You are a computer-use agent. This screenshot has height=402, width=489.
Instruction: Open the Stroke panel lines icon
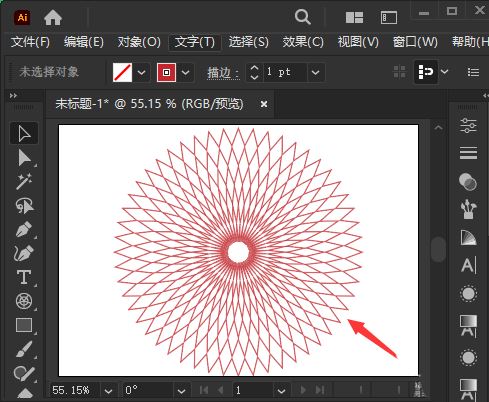tap(468, 153)
